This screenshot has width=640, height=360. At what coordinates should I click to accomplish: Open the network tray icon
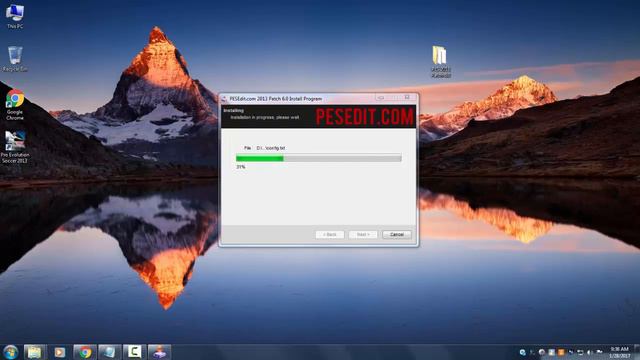(x=580, y=352)
